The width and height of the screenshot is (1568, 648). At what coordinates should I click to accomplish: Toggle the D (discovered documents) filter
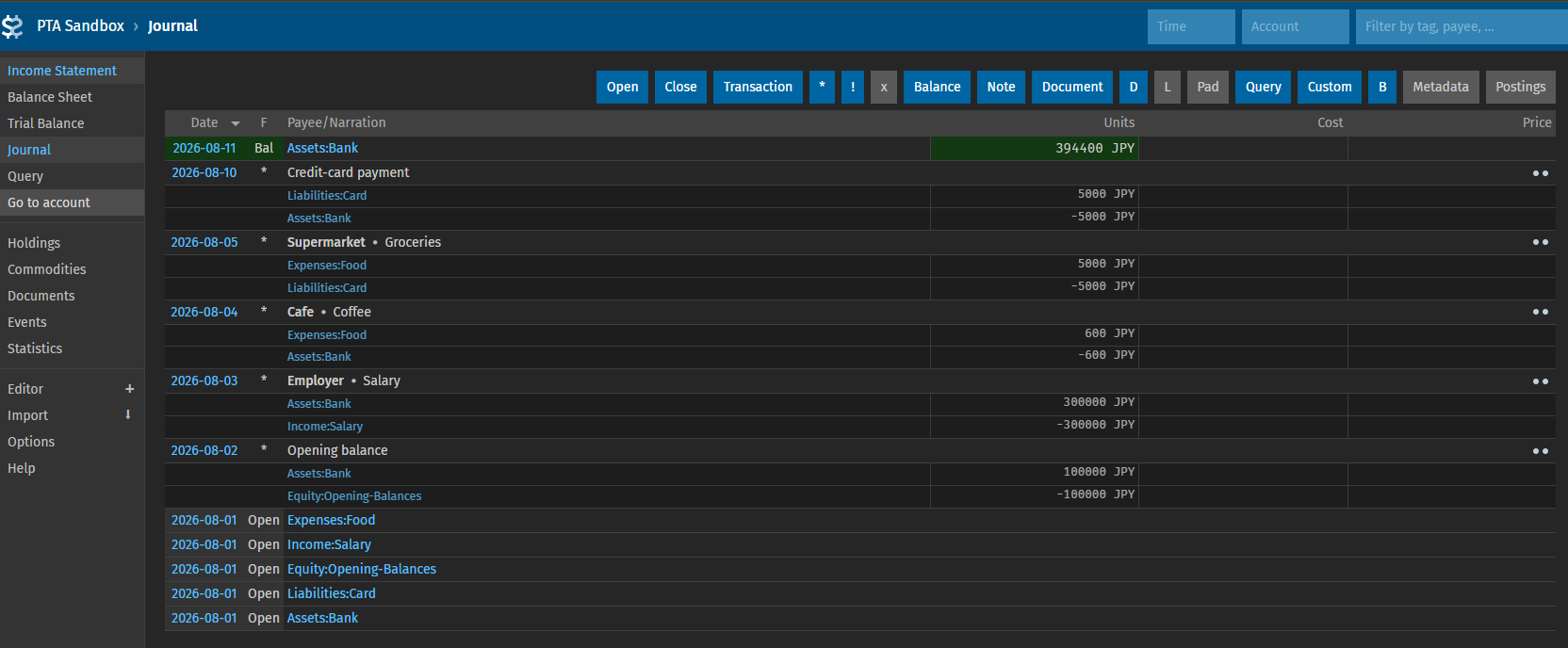click(1134, 87)
